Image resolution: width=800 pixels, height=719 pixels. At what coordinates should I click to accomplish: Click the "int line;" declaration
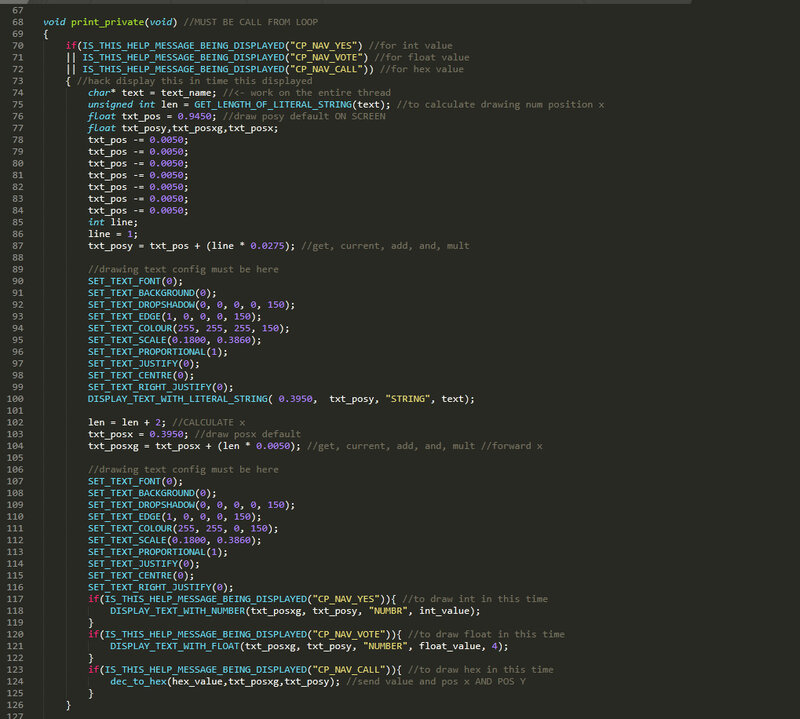110,222
